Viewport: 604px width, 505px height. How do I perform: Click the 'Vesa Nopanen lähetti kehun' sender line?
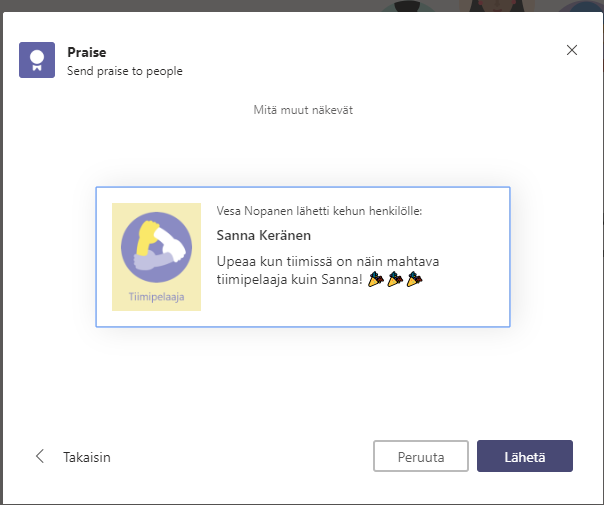click(x=319, y=211)
